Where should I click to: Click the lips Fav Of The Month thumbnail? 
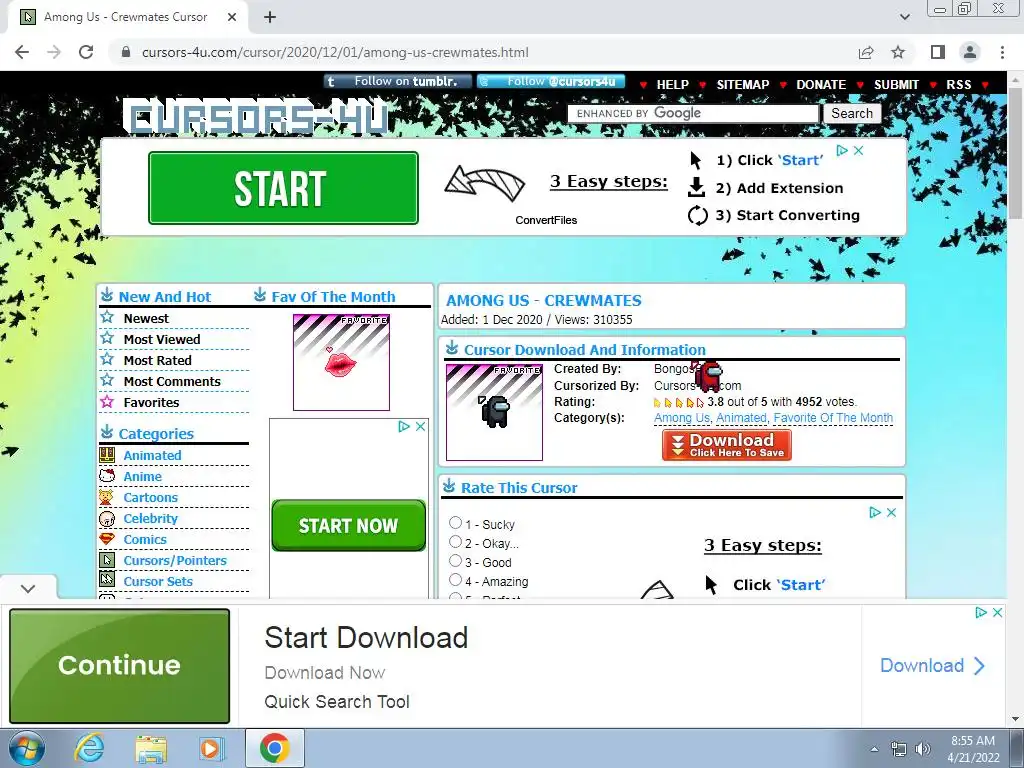pyautogui.click(x=341, y=362)
